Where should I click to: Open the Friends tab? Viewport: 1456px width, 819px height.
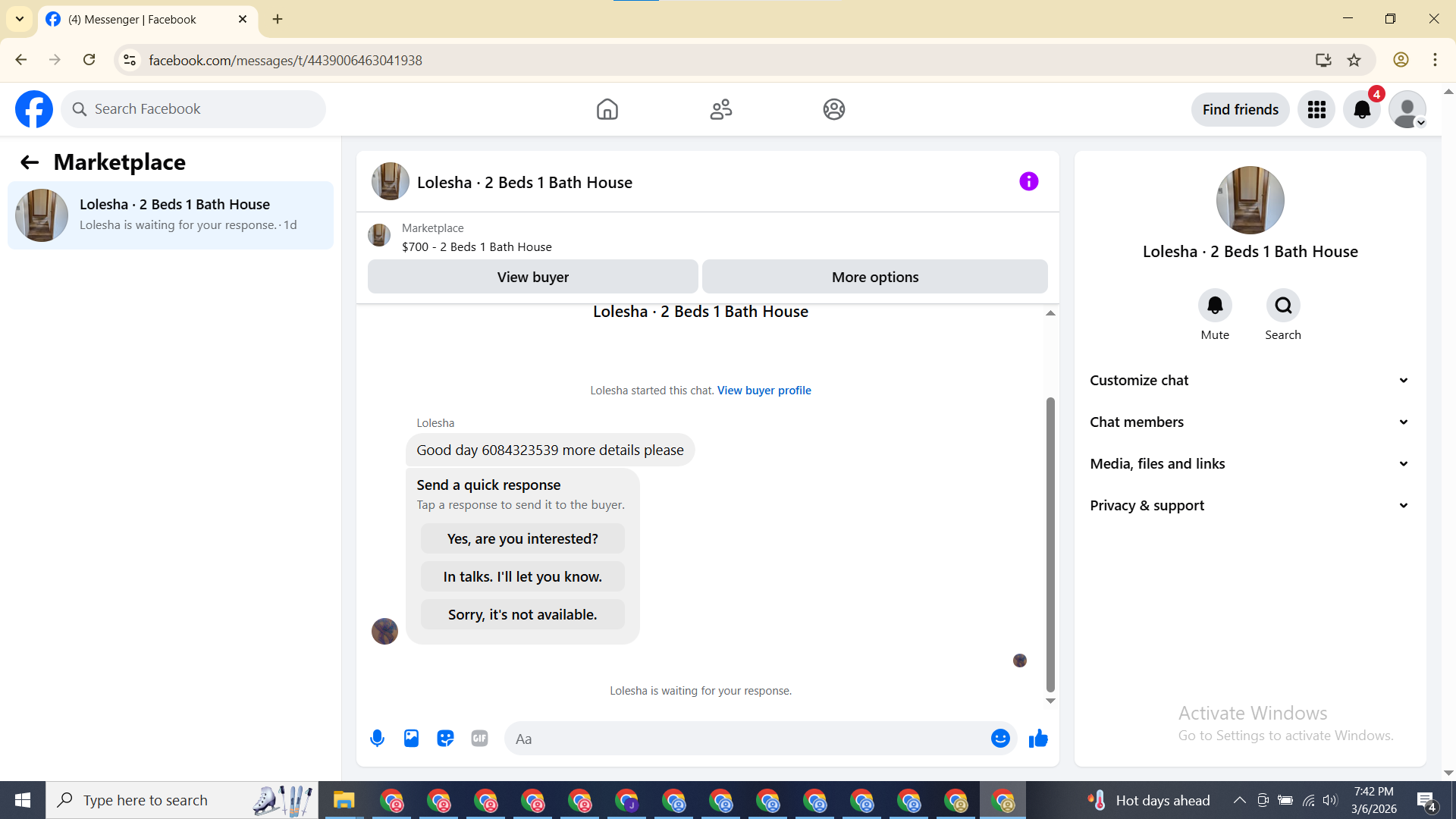720,109
